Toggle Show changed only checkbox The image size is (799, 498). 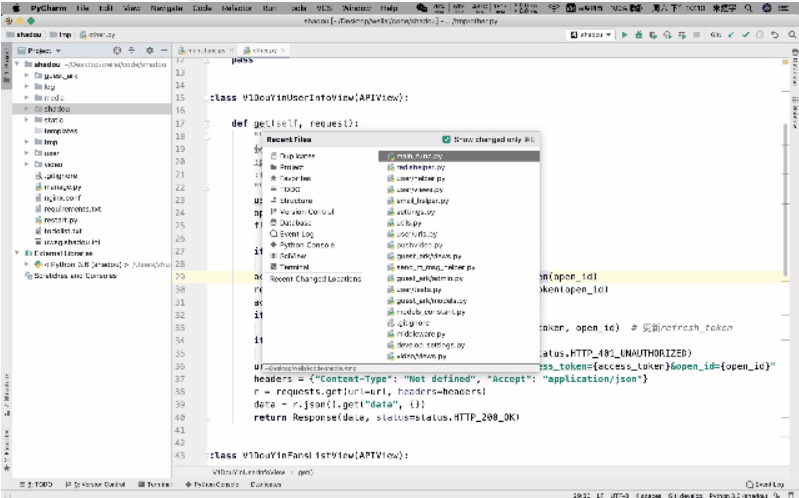[446, 139]
